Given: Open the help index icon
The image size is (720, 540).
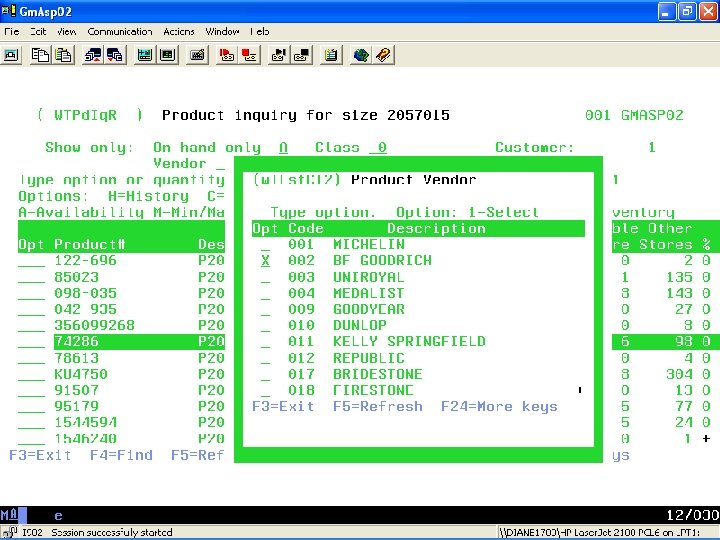Looking at the screenshot, I should point(383,55).
